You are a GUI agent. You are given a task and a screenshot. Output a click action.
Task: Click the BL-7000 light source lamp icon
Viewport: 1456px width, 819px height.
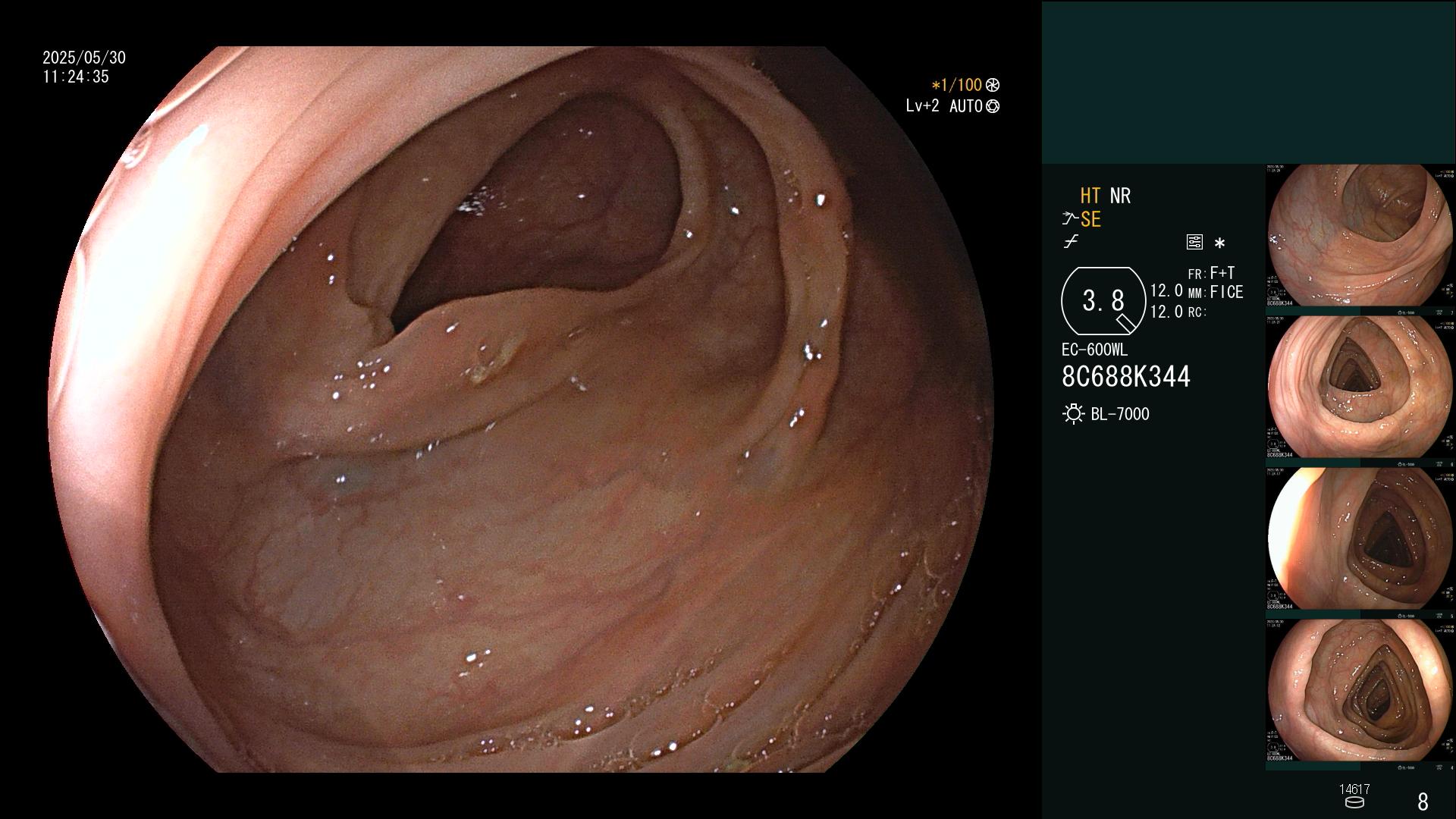click(1073, 414)
